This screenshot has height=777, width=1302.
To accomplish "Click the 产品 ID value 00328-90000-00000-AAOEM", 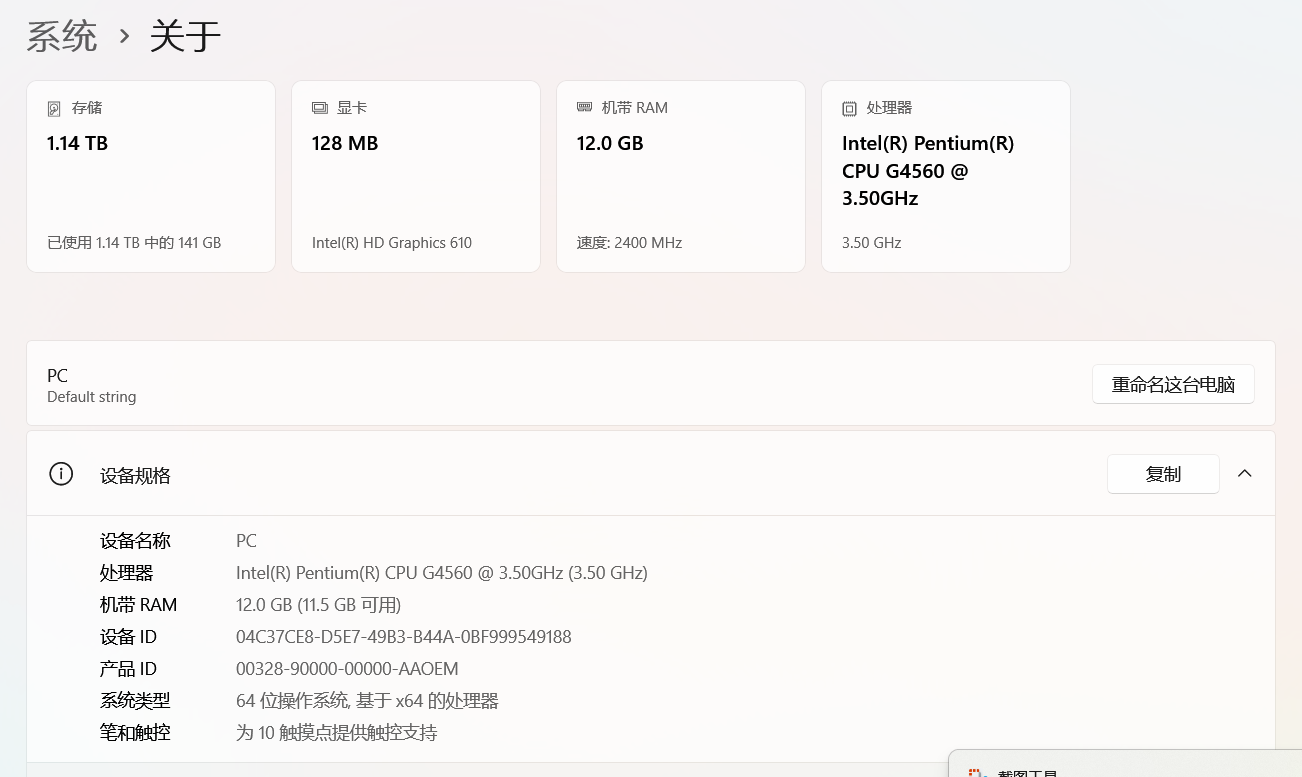I will click(x=347, y=669).
